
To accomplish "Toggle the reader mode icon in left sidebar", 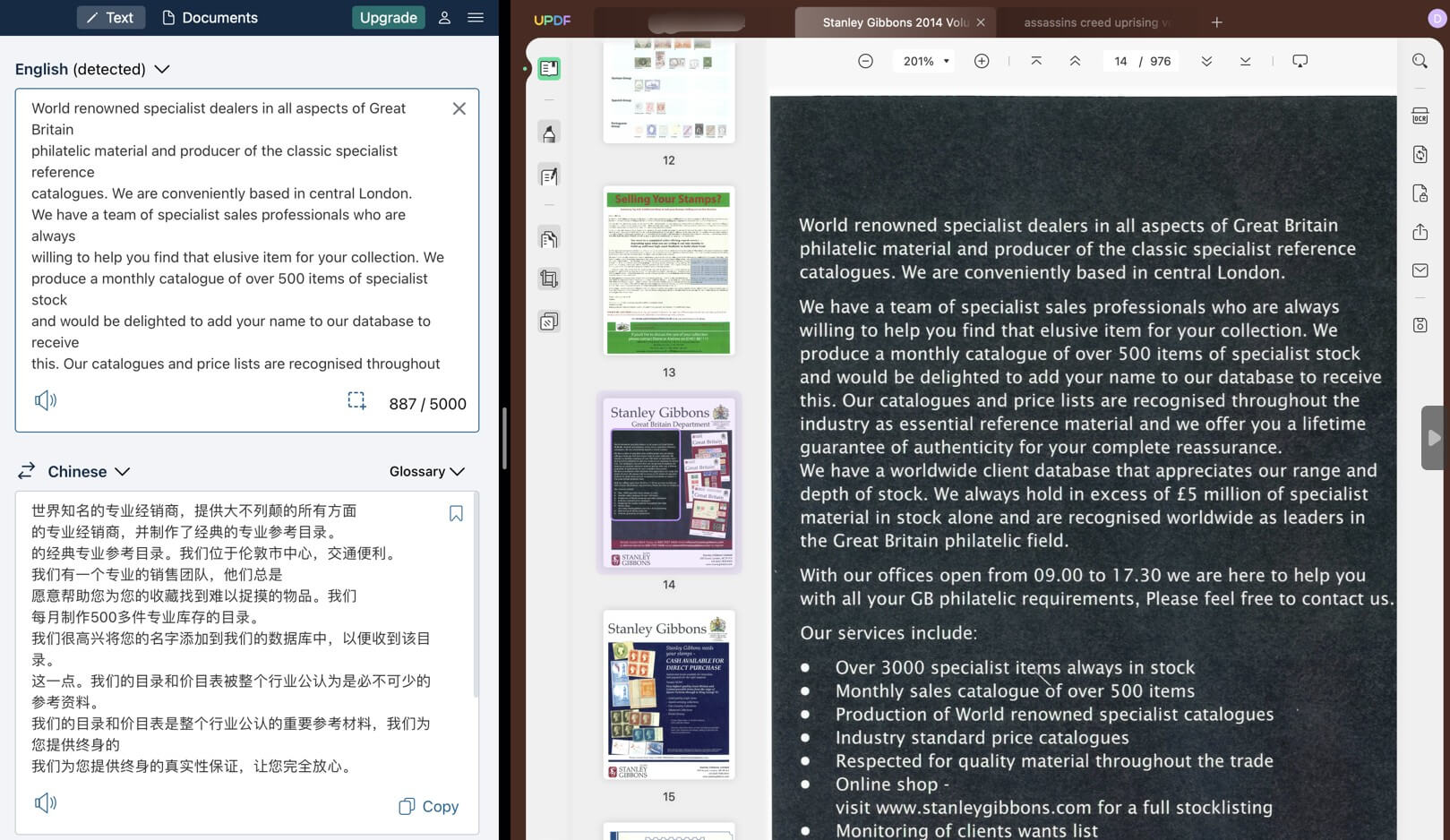I will click(x=549, y=68).
